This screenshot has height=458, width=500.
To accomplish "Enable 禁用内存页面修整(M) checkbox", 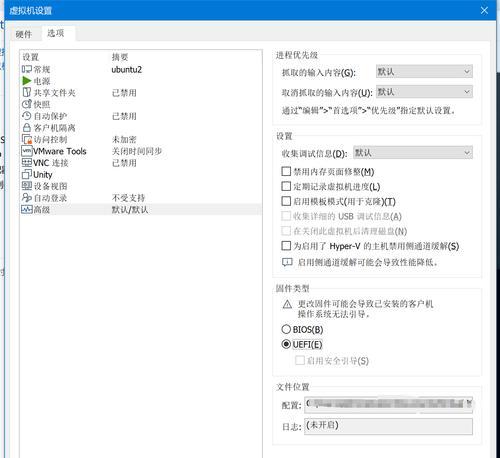I will [x=286, y=171].
